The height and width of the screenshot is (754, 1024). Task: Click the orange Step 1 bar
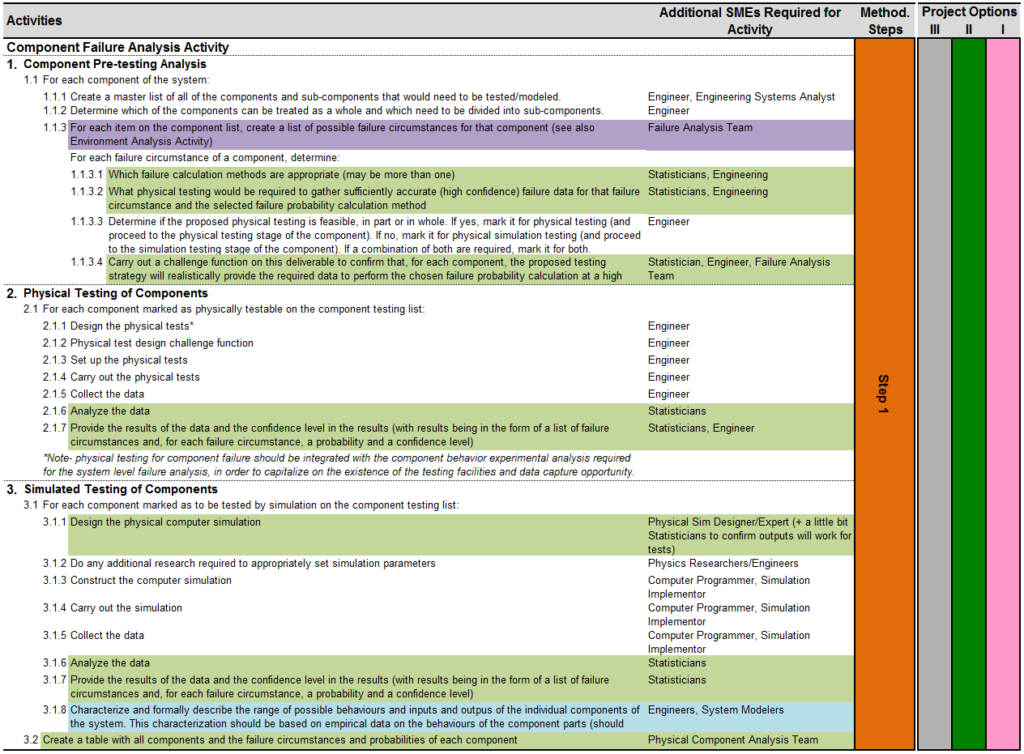884,395
